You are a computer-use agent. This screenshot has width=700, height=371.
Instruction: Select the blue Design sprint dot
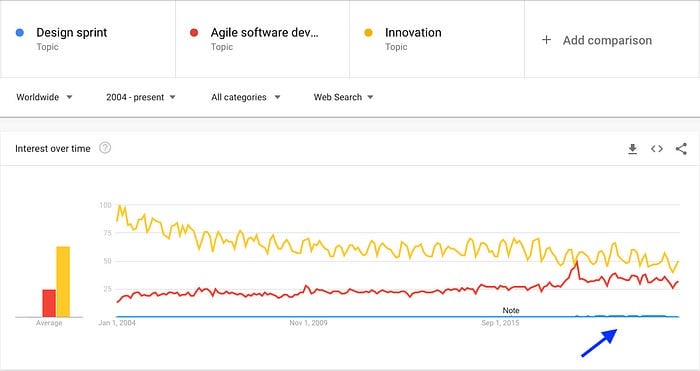(20, 33)
